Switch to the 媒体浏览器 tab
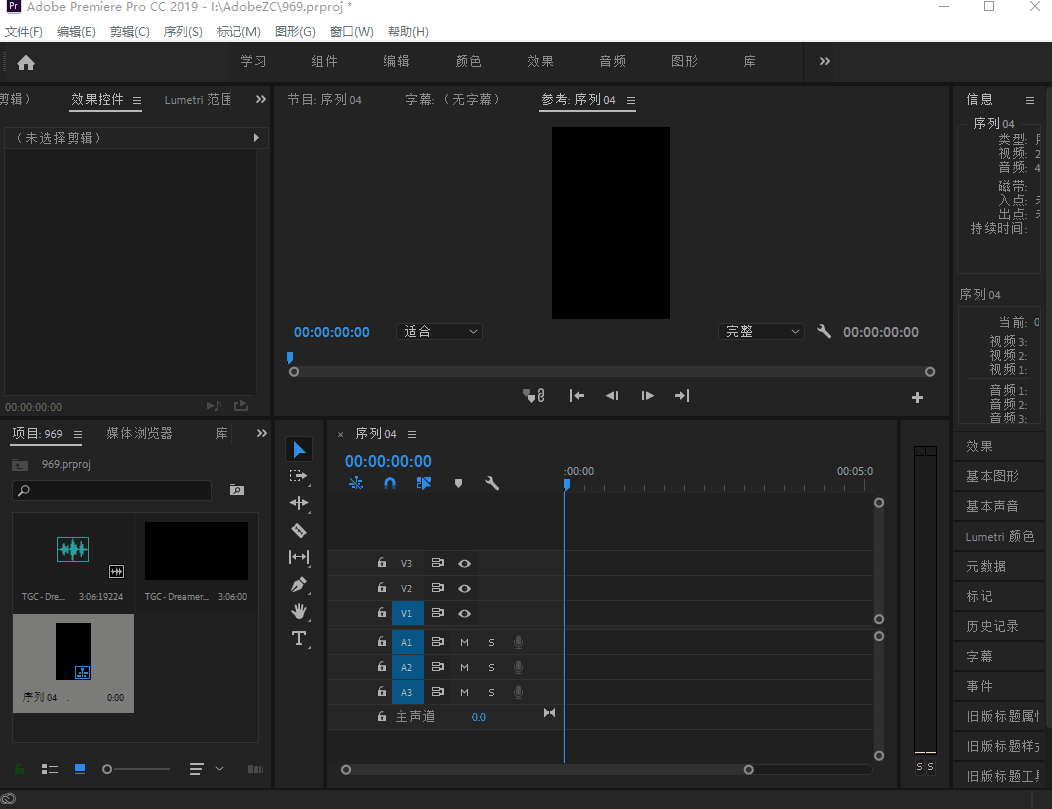 coord(139,433)
